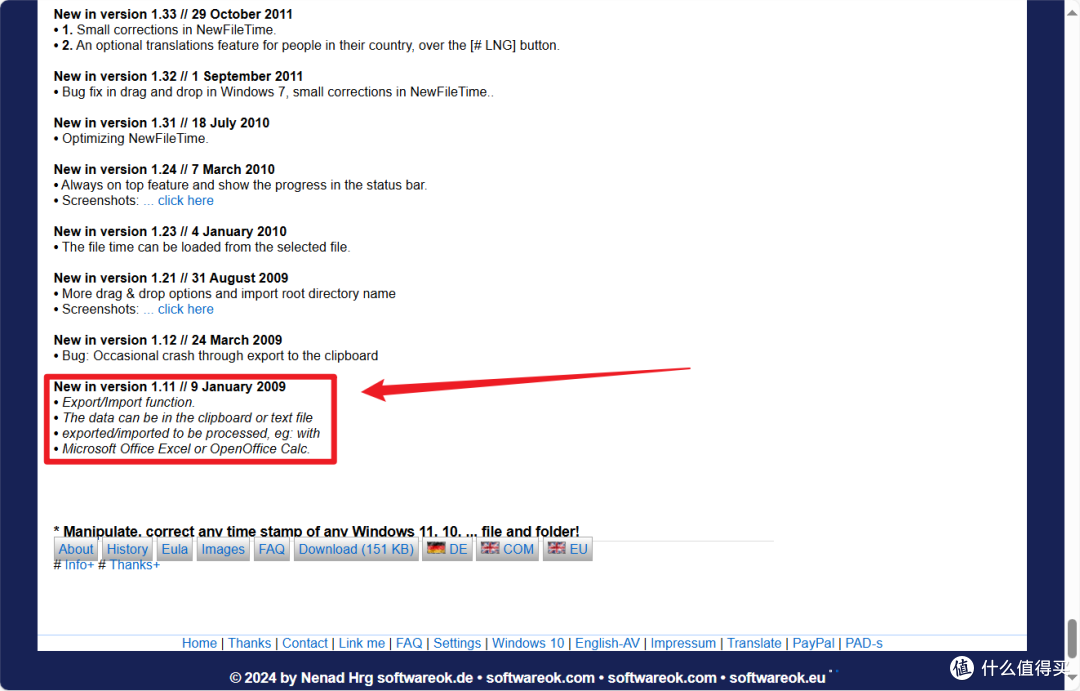Open the PayPal footer link
The height and width of the screenshot is (691, 1080).
pyautogui.click(x=813, y=643)
